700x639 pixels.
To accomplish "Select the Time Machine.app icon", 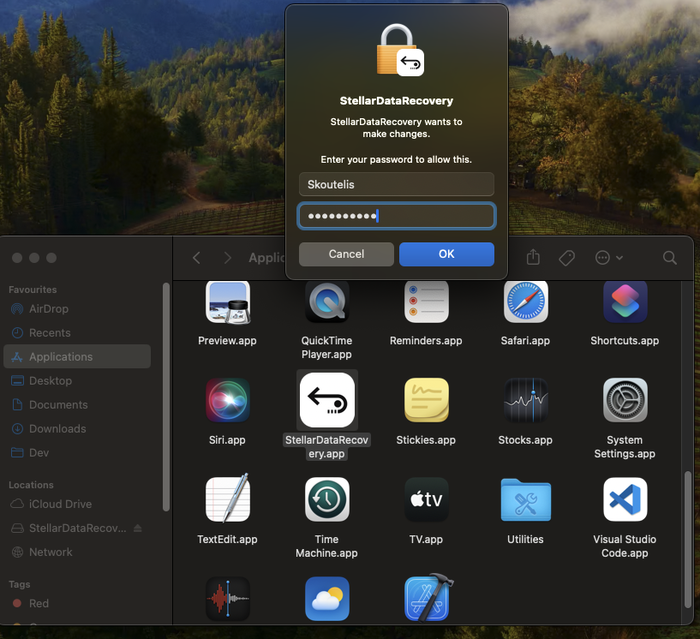I will click(327, 499).
